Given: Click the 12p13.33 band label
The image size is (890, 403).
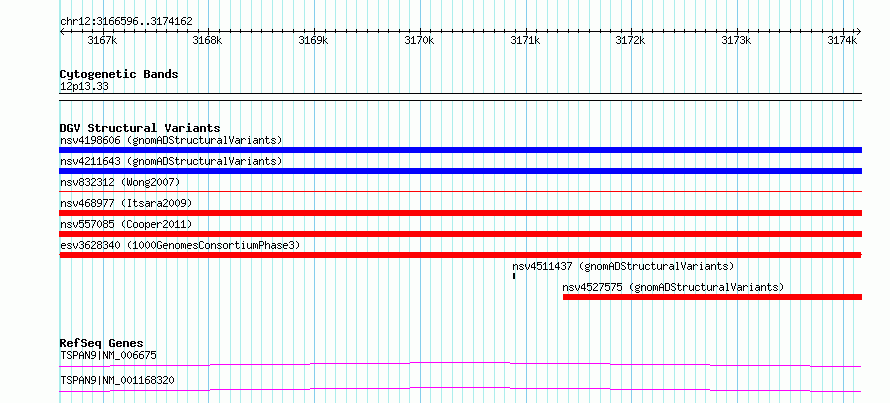Looking at the screenshot, I should pos(84,87).
